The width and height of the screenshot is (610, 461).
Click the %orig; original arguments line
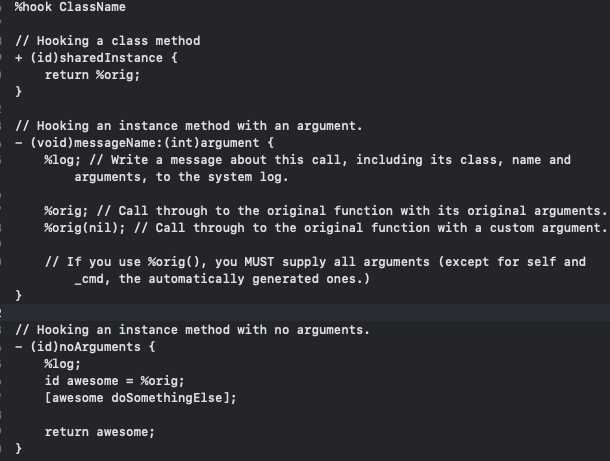(326, 211)
